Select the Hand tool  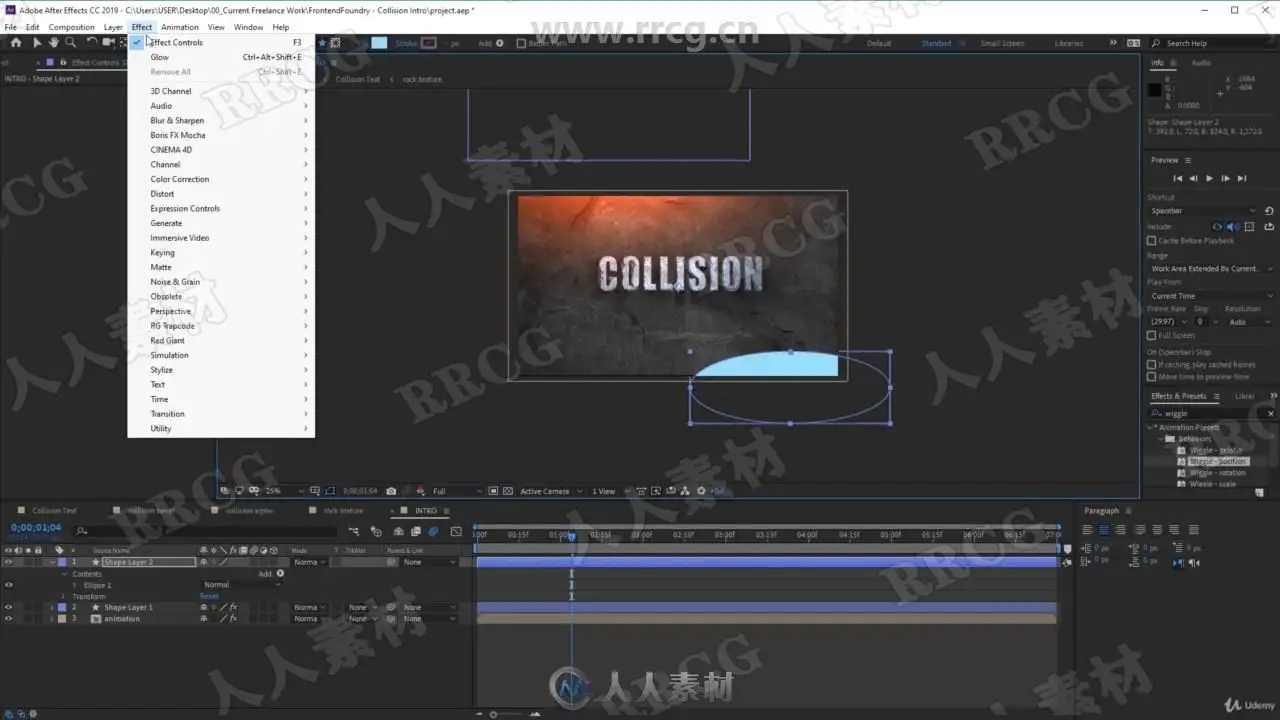tap(53, 43)
